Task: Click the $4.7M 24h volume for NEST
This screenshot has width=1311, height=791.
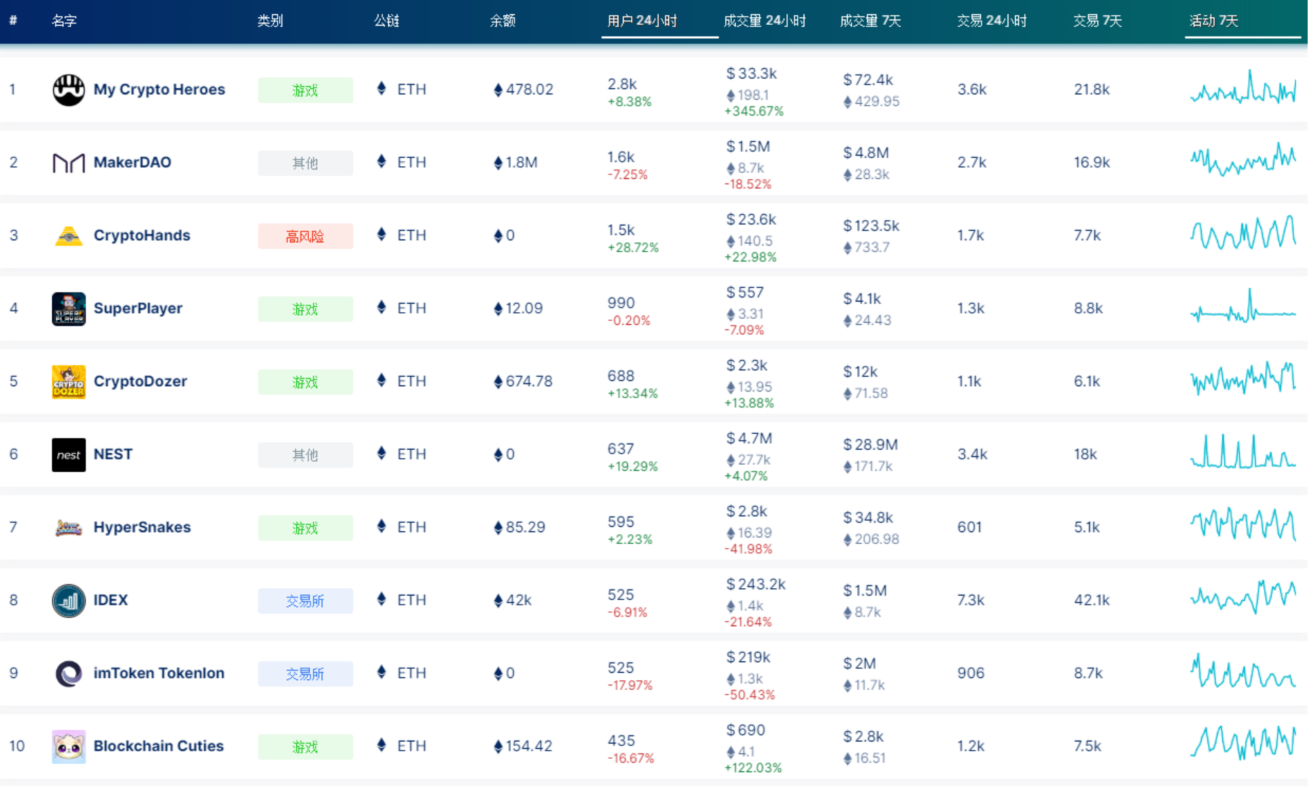Action: [749, 439]
